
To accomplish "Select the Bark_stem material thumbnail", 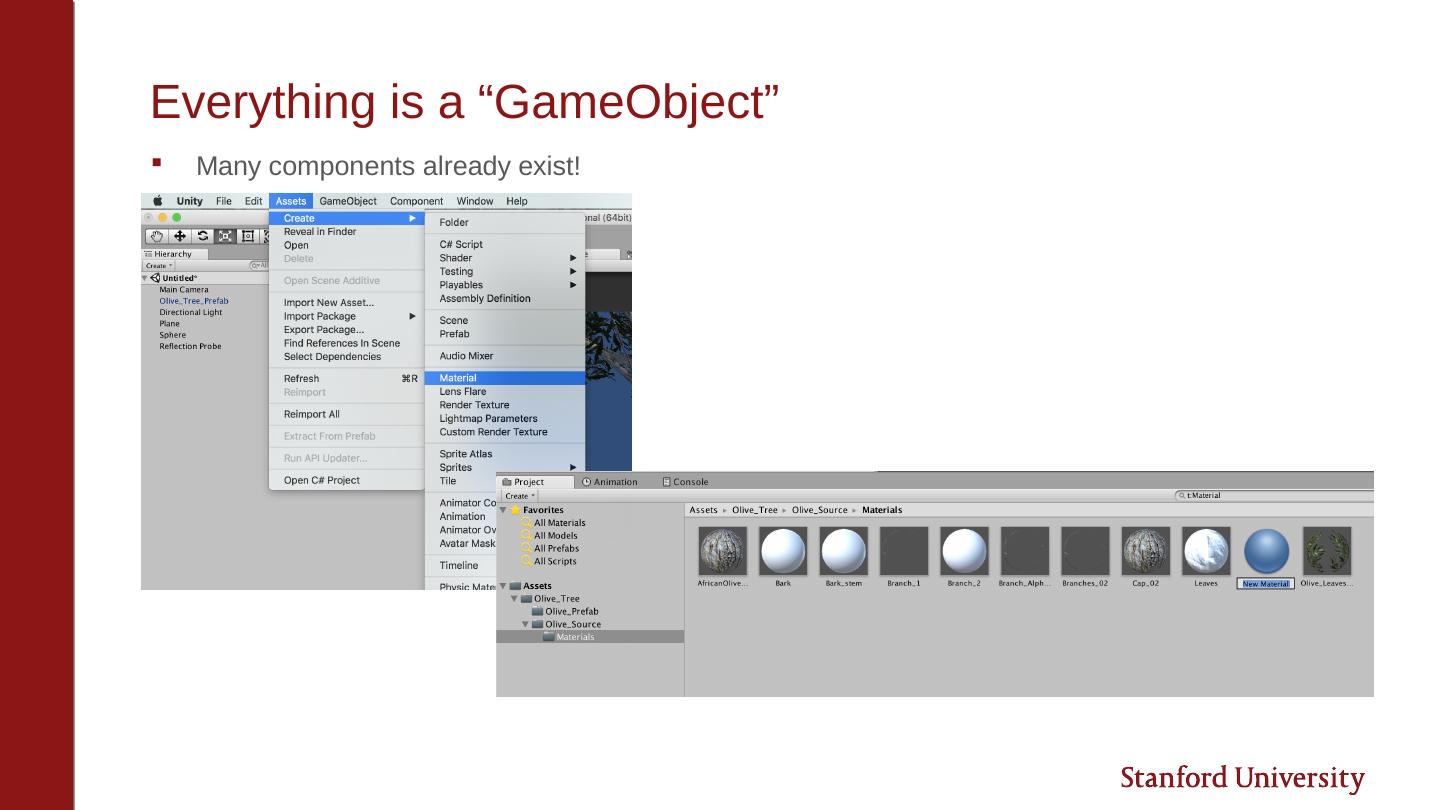I will pyautogui.click(x=844, y=551).
